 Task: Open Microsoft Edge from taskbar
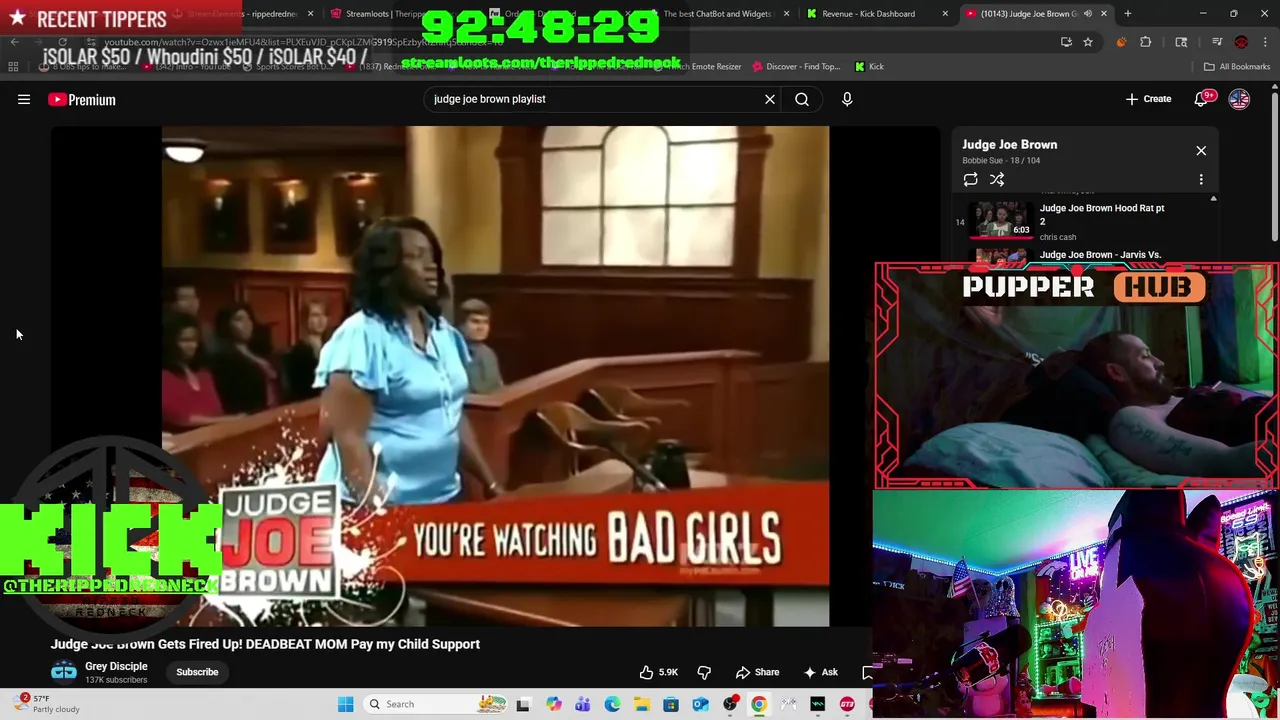612,704
